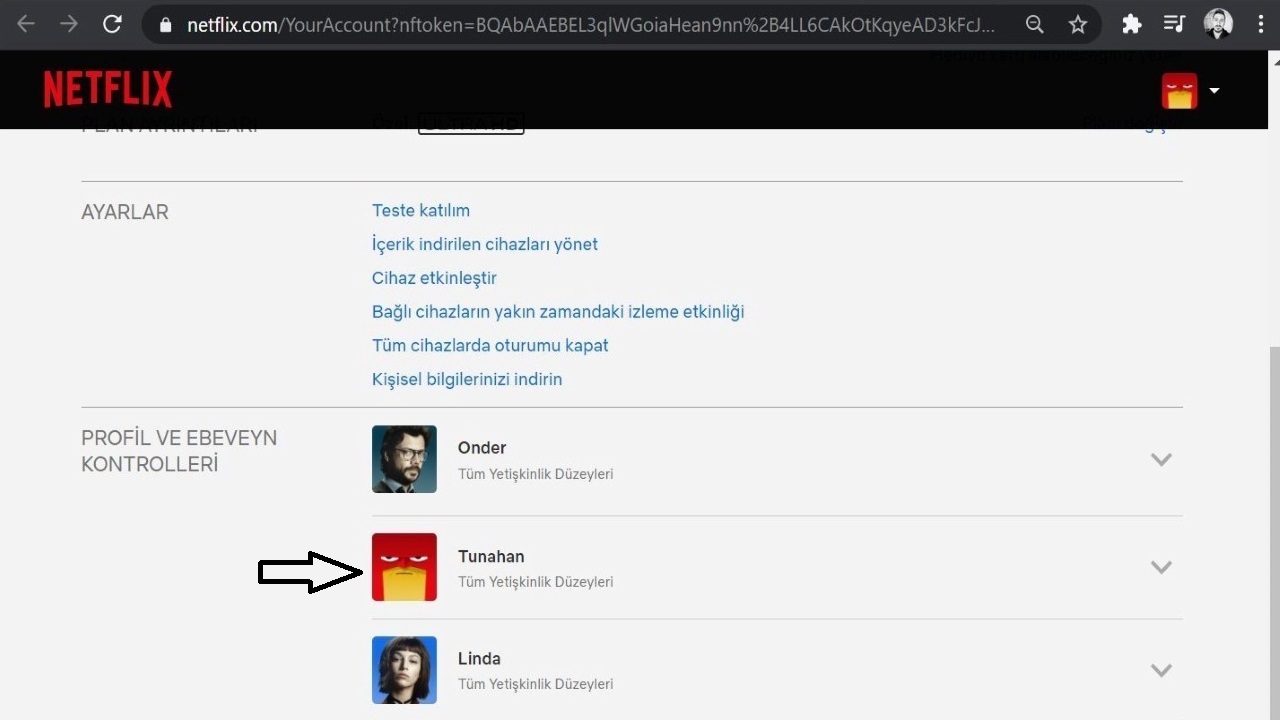Click Kişisel bilgilerinizi indirin link
Image resolution: width=1280 pixels, height=720 pixels.
pyautogui.click(x=467, y=379)
